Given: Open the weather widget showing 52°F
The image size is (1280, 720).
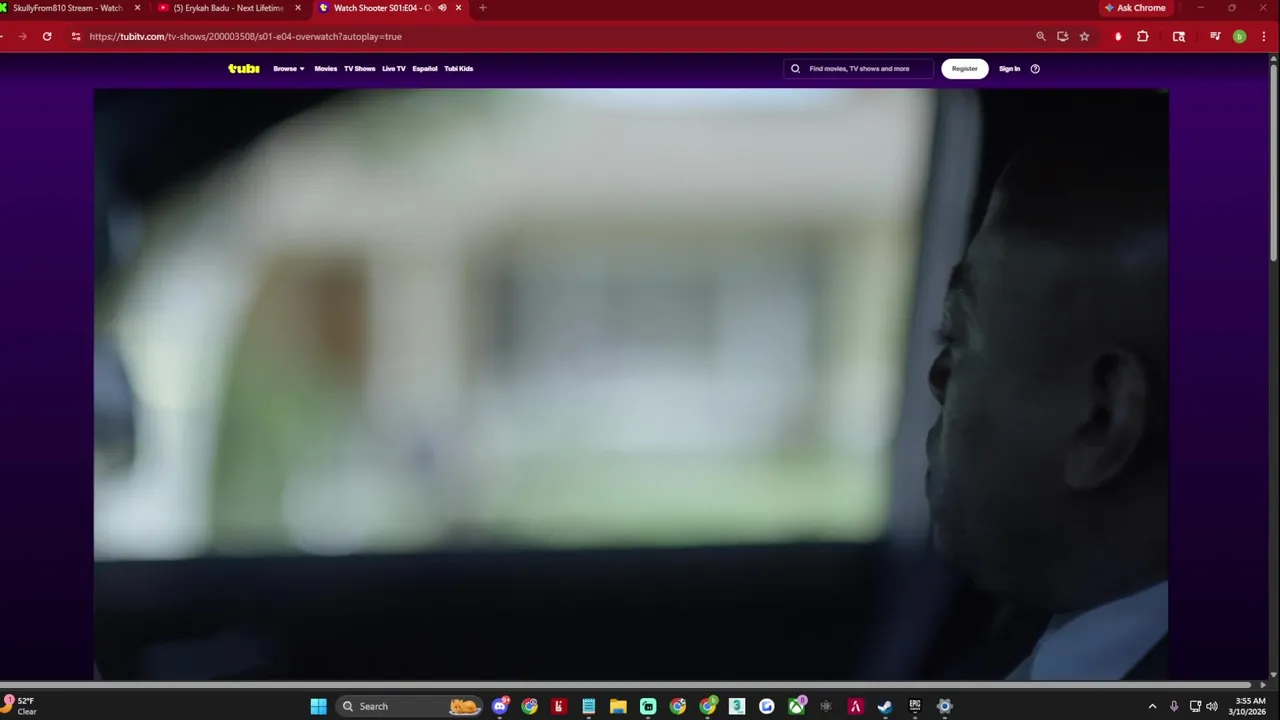Looking at the screenshot, I should [x=20, y=706].
